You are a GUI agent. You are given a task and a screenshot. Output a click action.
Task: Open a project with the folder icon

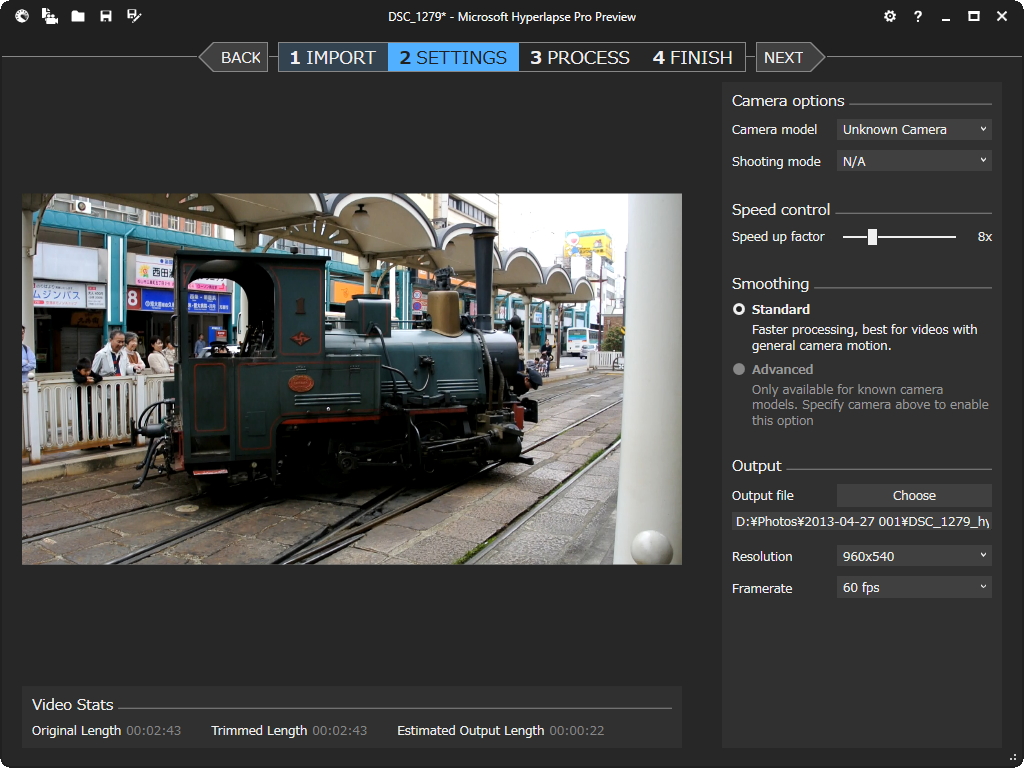[78, 16]
